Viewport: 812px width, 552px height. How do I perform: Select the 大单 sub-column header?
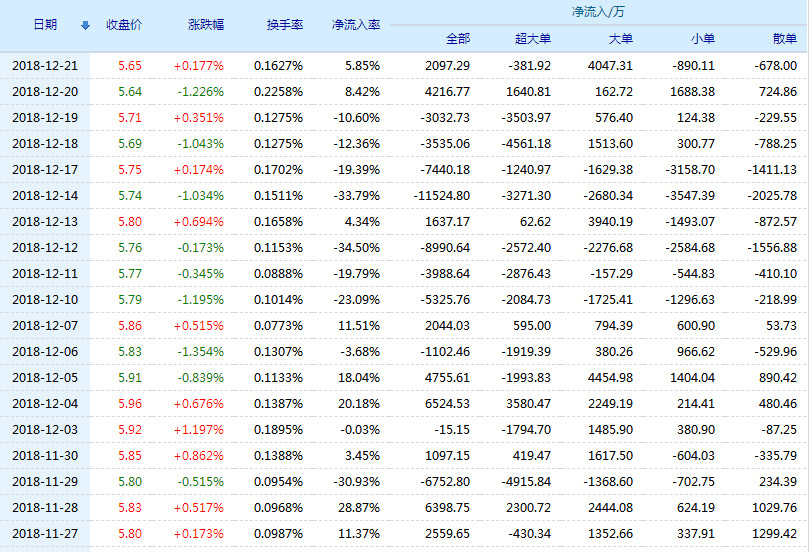(x=621, y=39)
